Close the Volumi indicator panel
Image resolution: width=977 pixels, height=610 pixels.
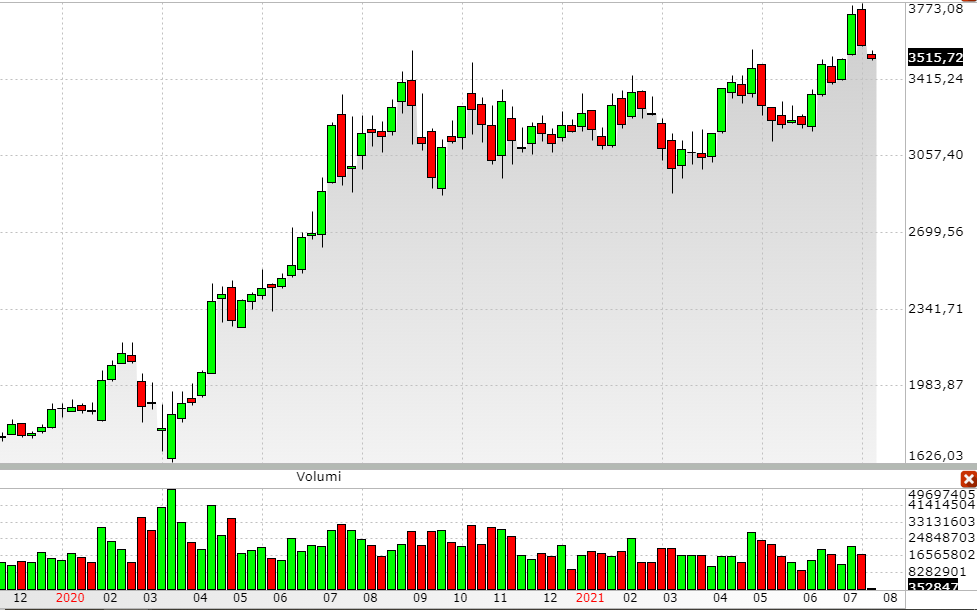pyautogui.click(x=968, y=479)
